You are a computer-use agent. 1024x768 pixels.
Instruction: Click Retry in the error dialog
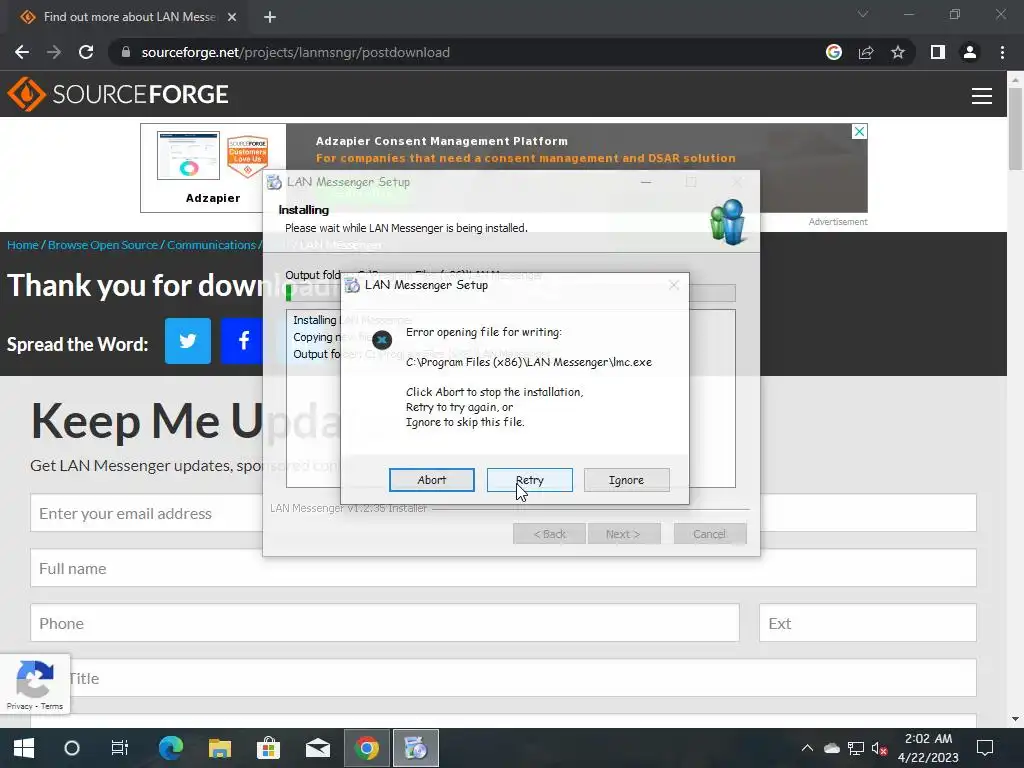click(x=530, y=480)
